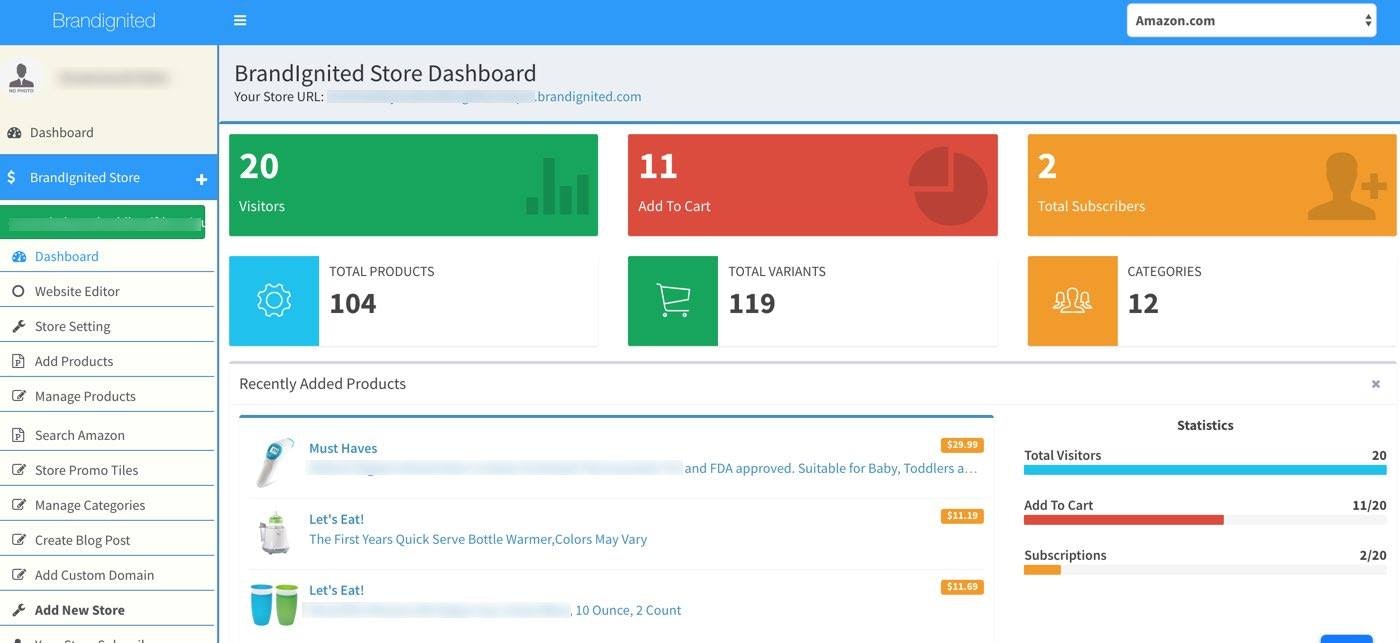Click the circle icon beside Website Editor
This screenshot has width=1400, height=643.
[18, 291]
